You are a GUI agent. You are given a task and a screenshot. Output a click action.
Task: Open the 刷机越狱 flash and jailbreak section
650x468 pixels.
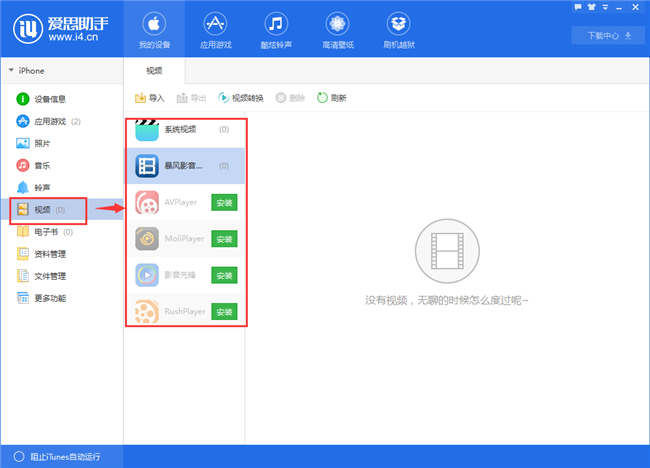(399, 29)
